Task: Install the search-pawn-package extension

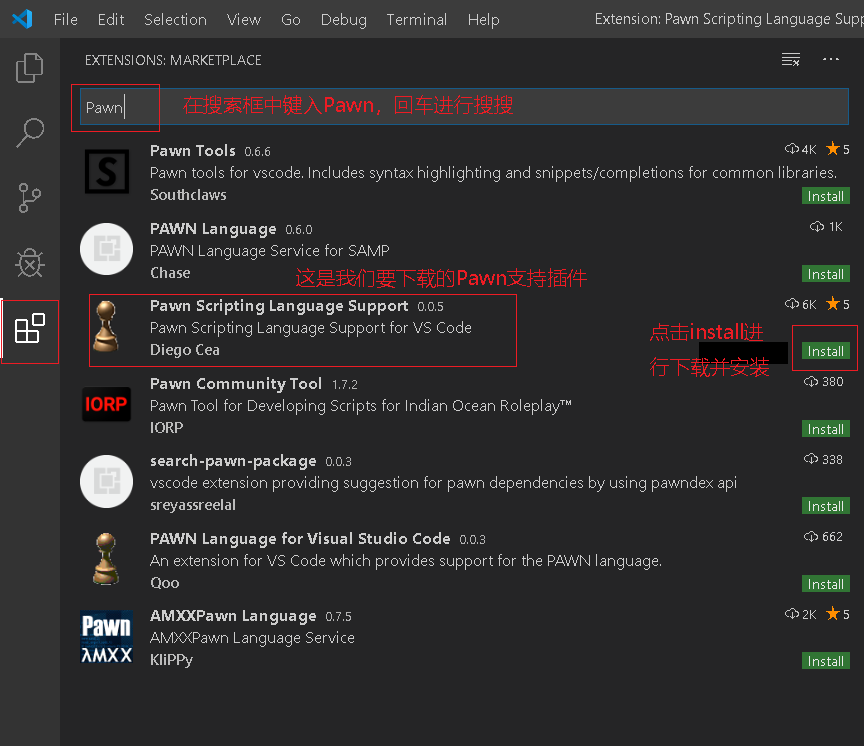Action: [825, 506]
